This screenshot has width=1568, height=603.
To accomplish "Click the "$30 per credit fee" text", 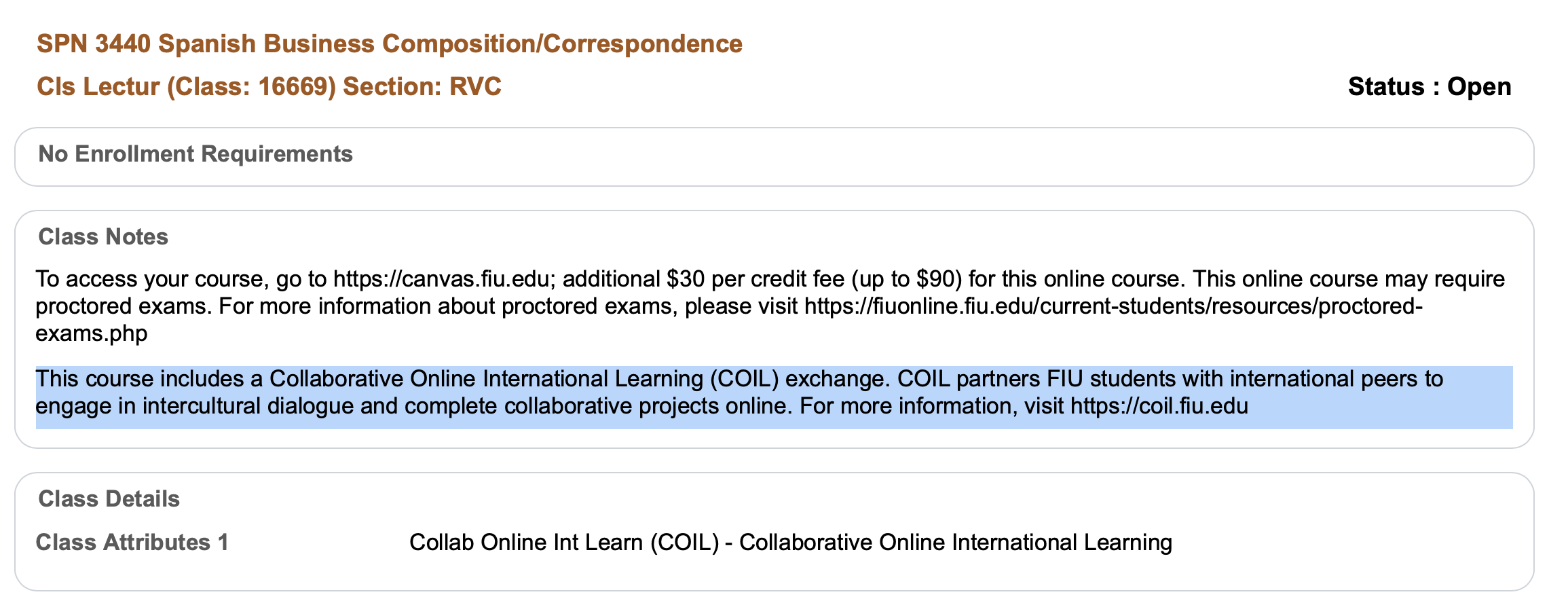I will click(x=755, y=278).
